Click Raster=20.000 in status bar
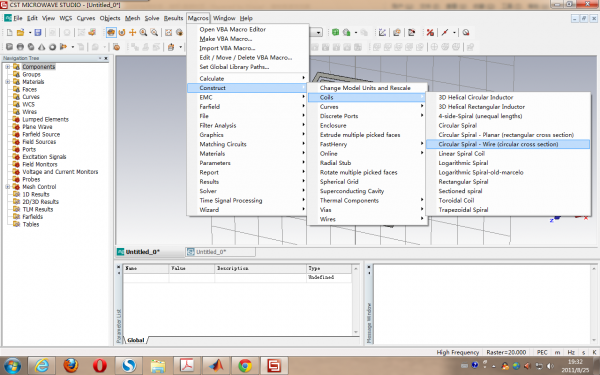 pos(506,352)
